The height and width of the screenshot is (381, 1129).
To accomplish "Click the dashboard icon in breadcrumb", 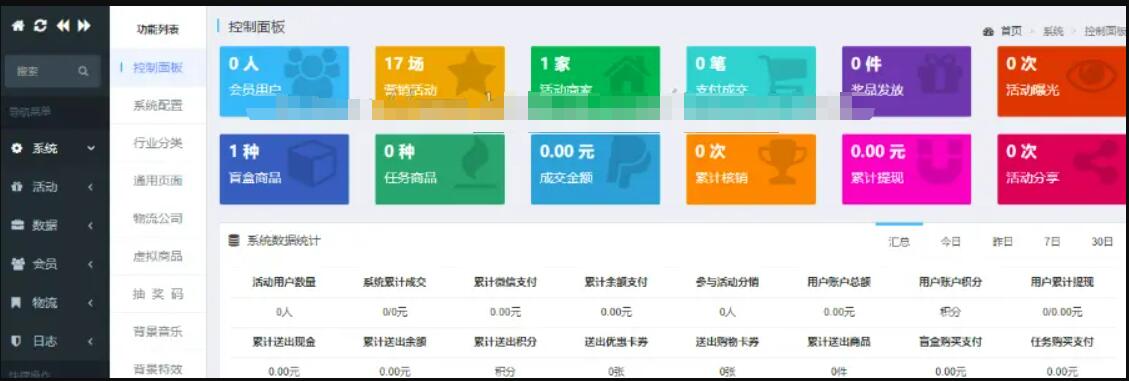I will [989, 31].
